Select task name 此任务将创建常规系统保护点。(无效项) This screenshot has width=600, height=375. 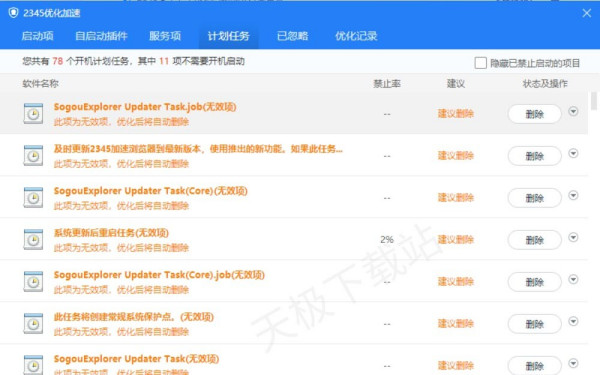134,317
